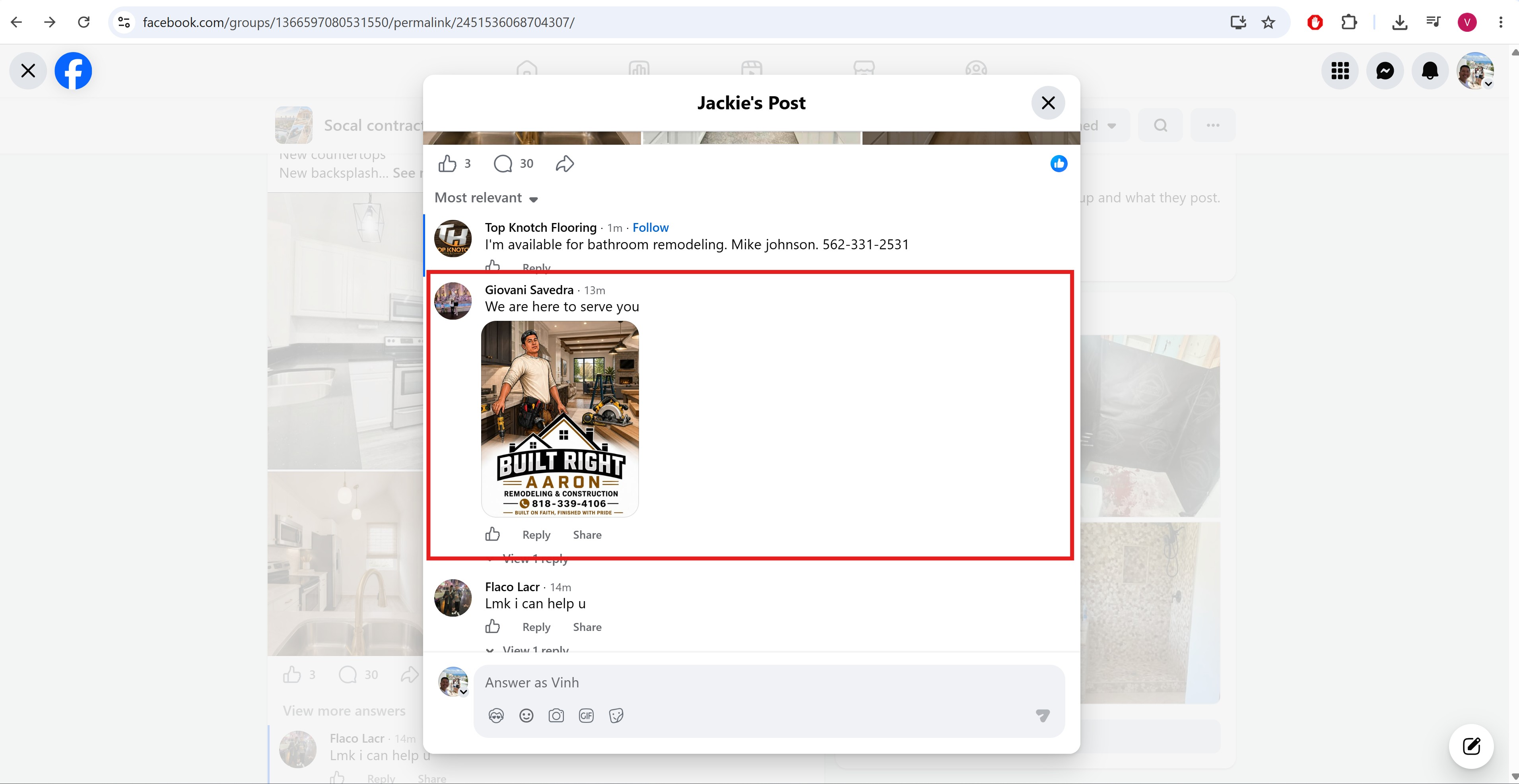The image size is (1519, 784).
Task: Open the Built Right Aaron comment image
Action: pos(560,419)
